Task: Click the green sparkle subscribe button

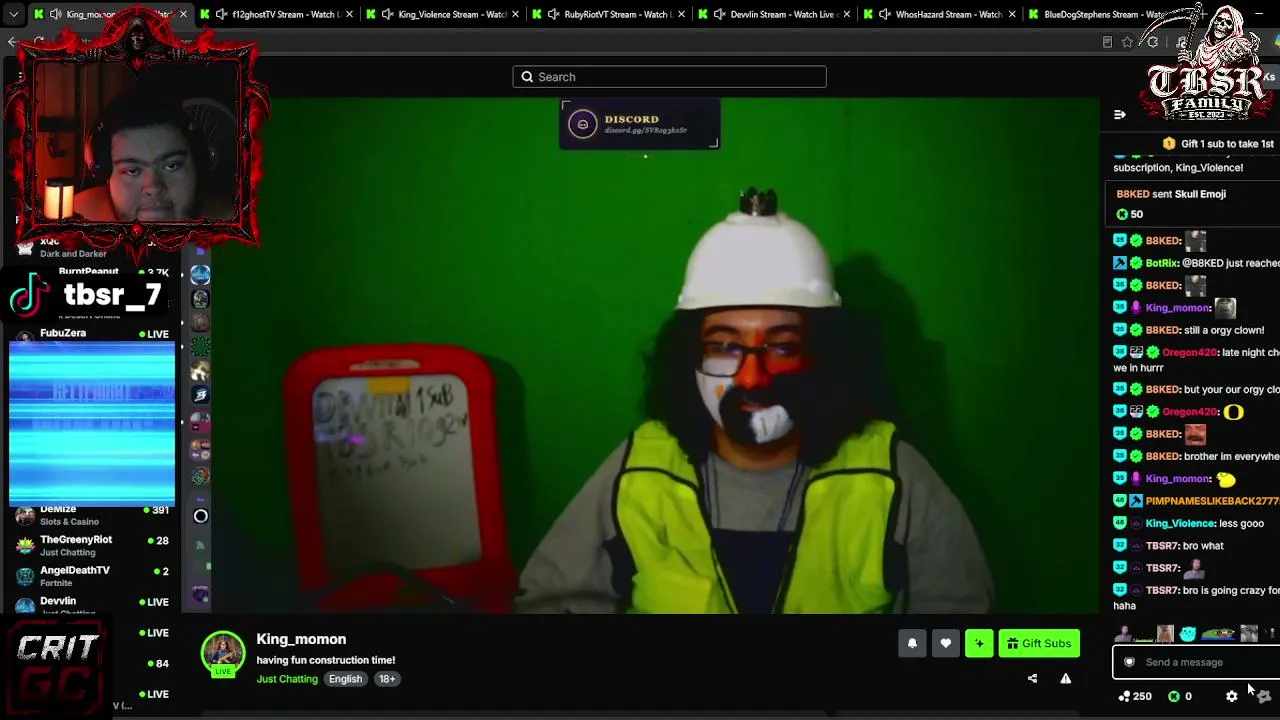Action: coord(979,644)
